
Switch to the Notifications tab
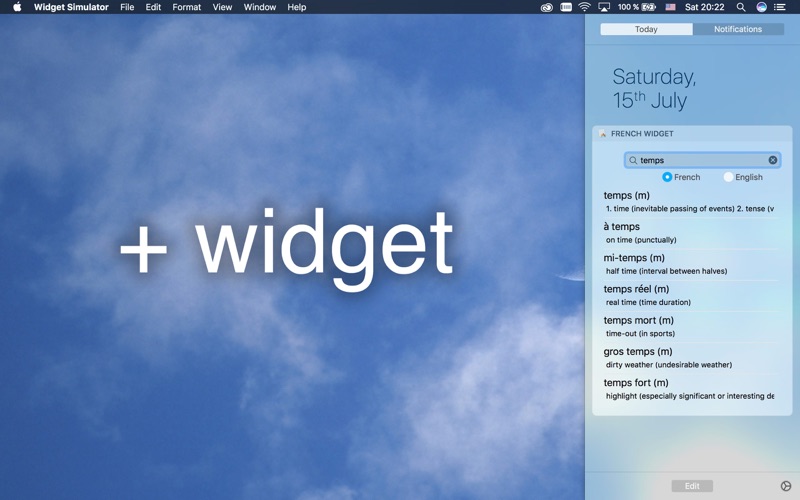point(738,29)
